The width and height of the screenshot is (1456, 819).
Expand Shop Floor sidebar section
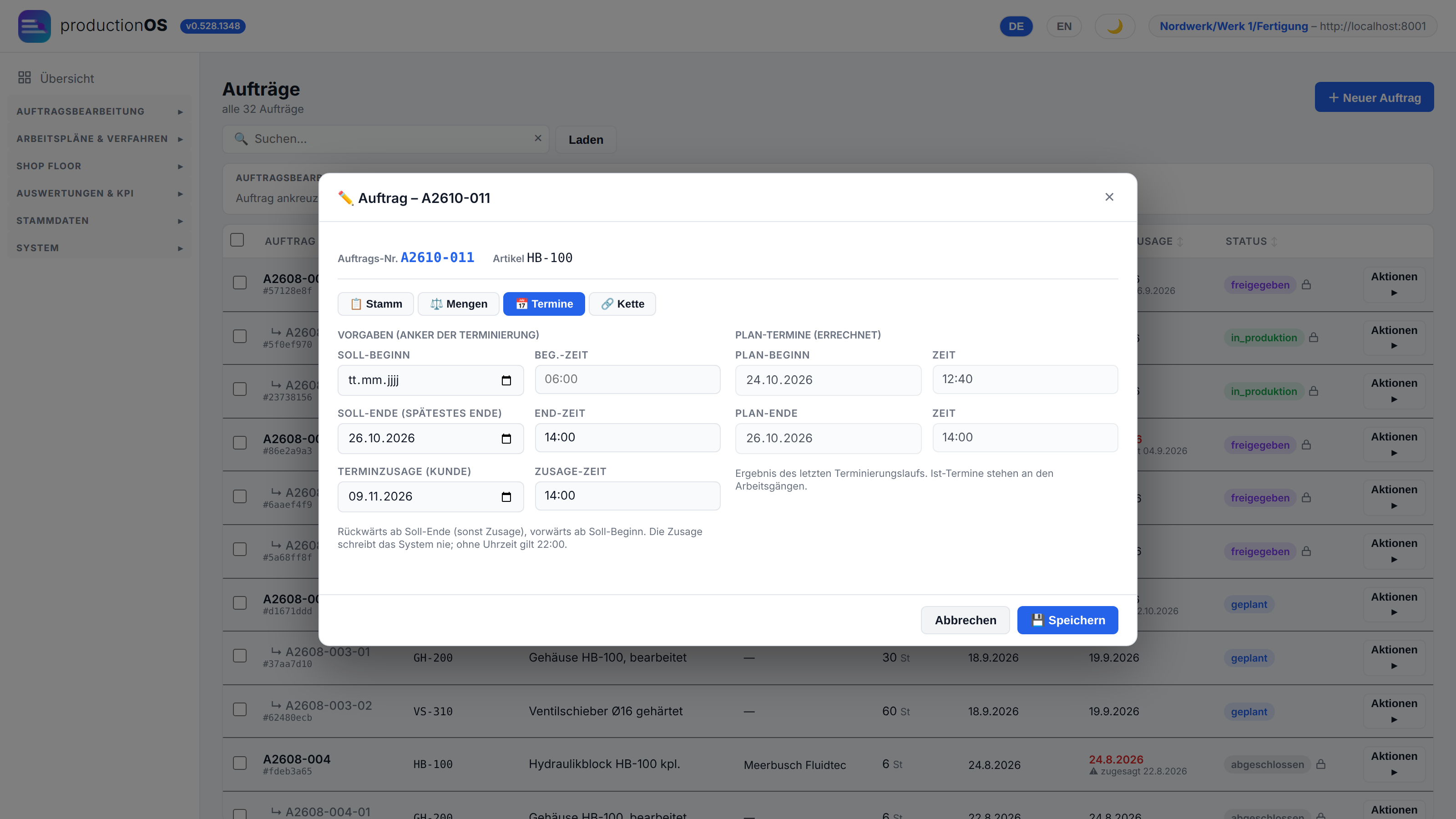[x=100, y=166]
